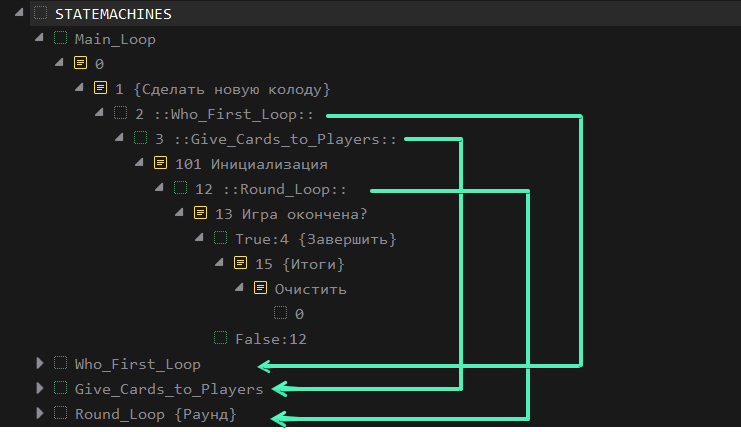
Task: Click the note icon beside 15 {Итоги}
Action: pos(240,263)
